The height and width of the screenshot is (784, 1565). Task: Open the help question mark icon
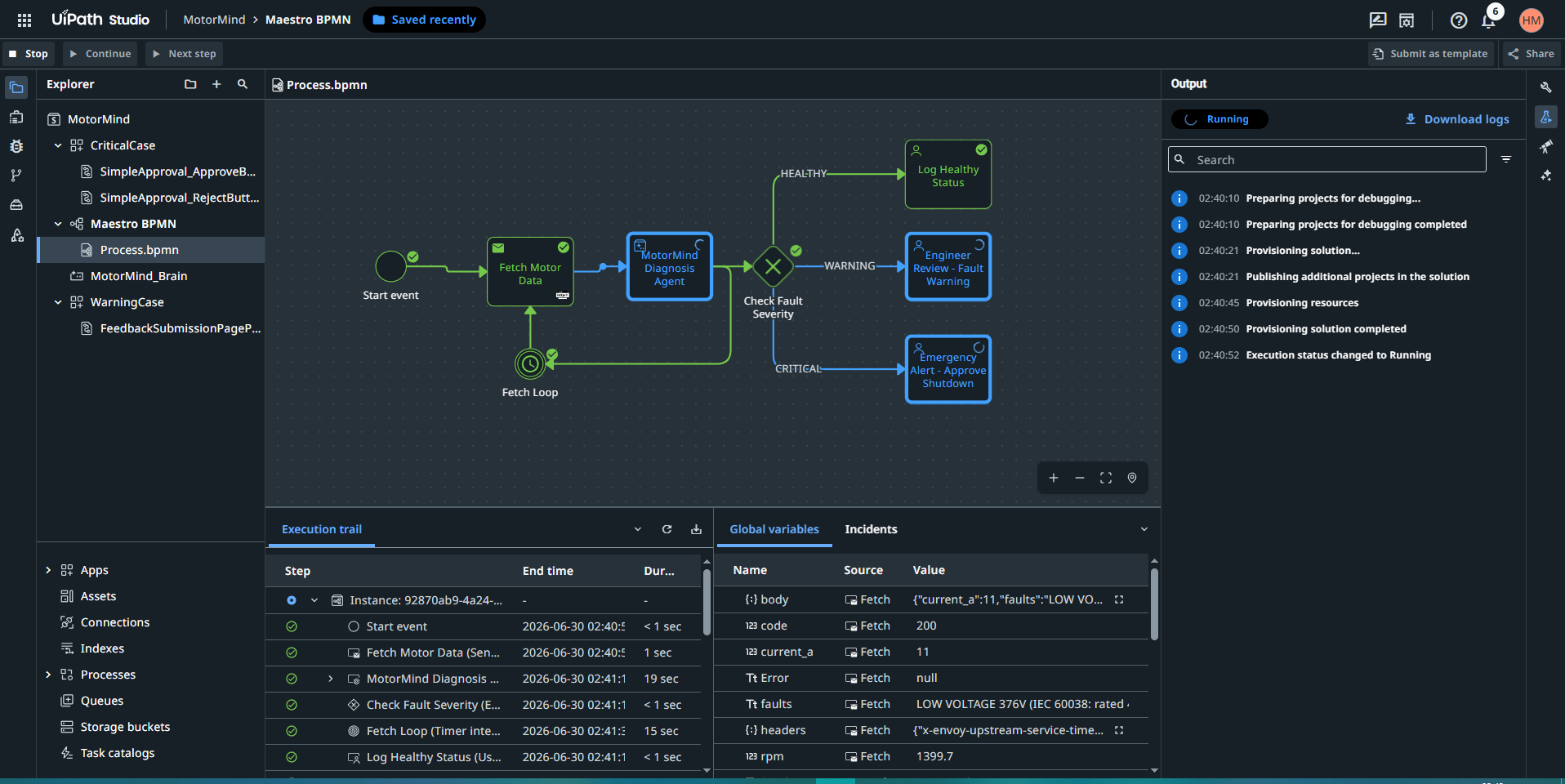[1459, 20]
